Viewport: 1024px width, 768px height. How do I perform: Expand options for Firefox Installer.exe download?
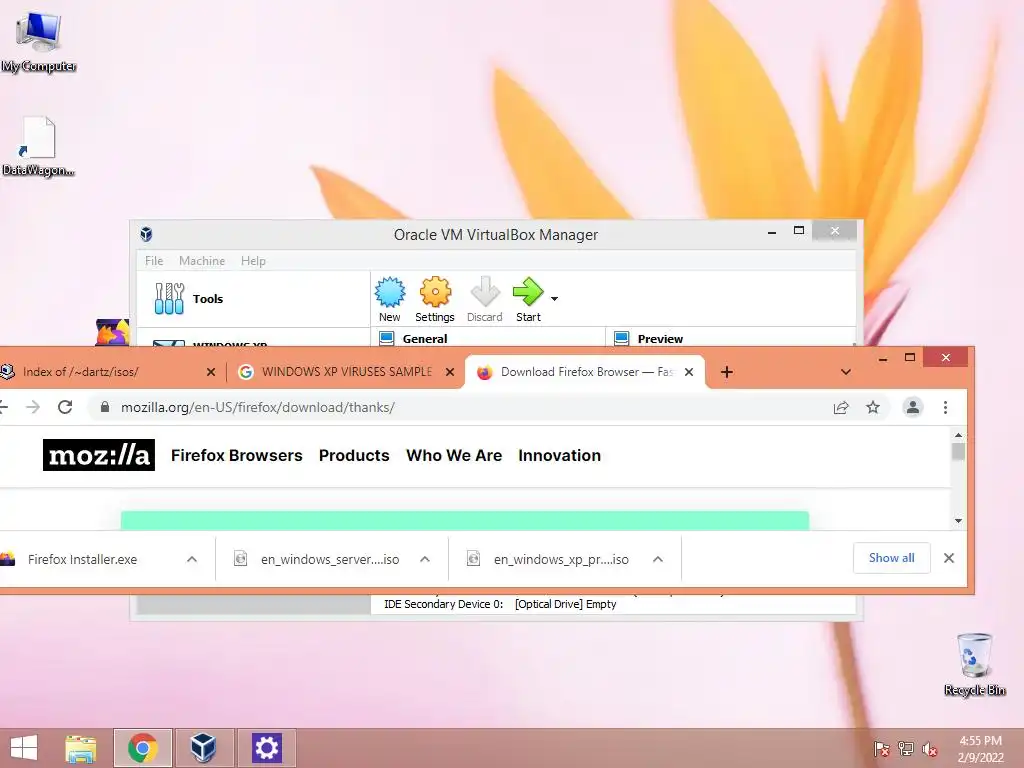tap(192, 559)
